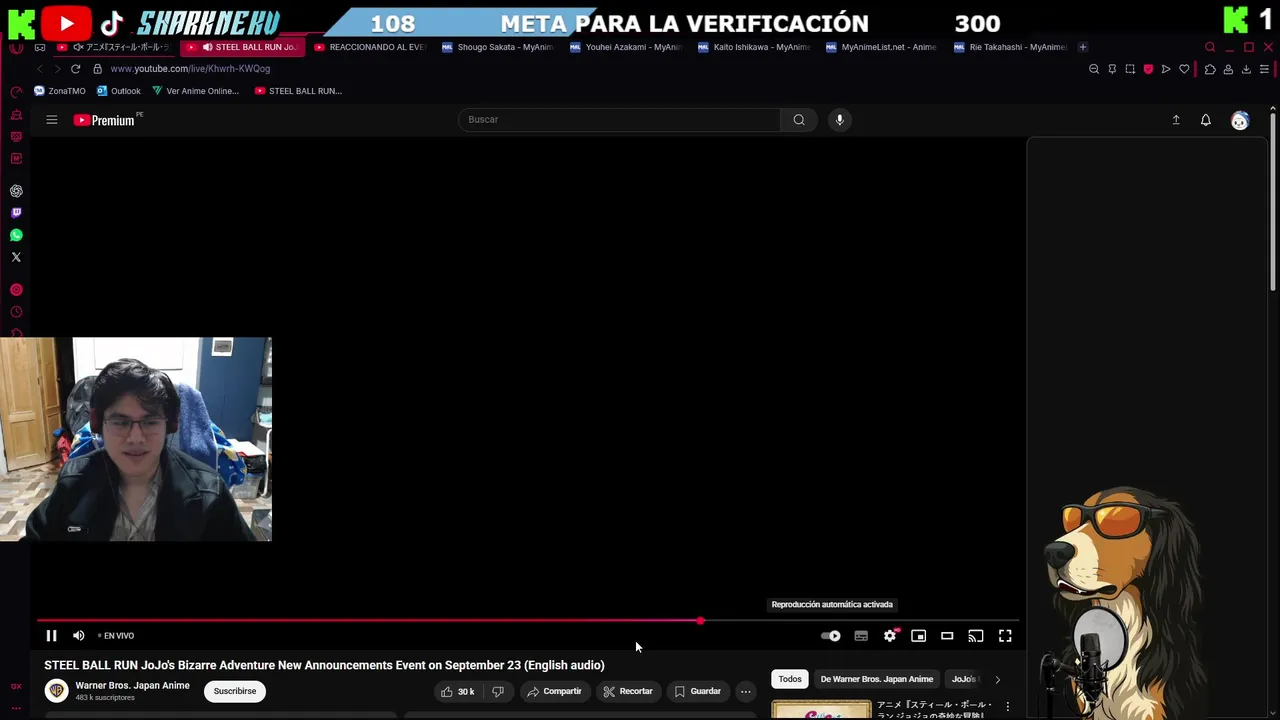Go to YouTube Premium home logo
The height and width of the screenshot is (720, 1280).
[x=104, y=120]
